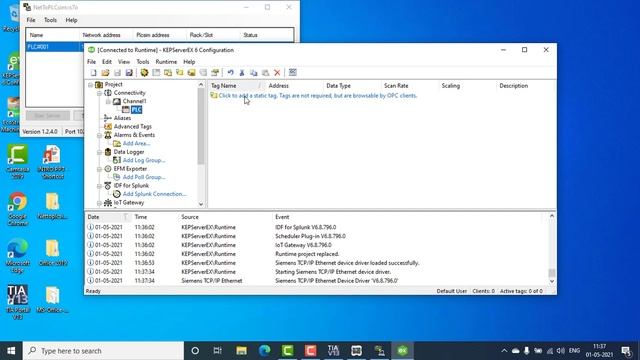Click the Cut scissors toolbar icon

[x=242, y=73]
